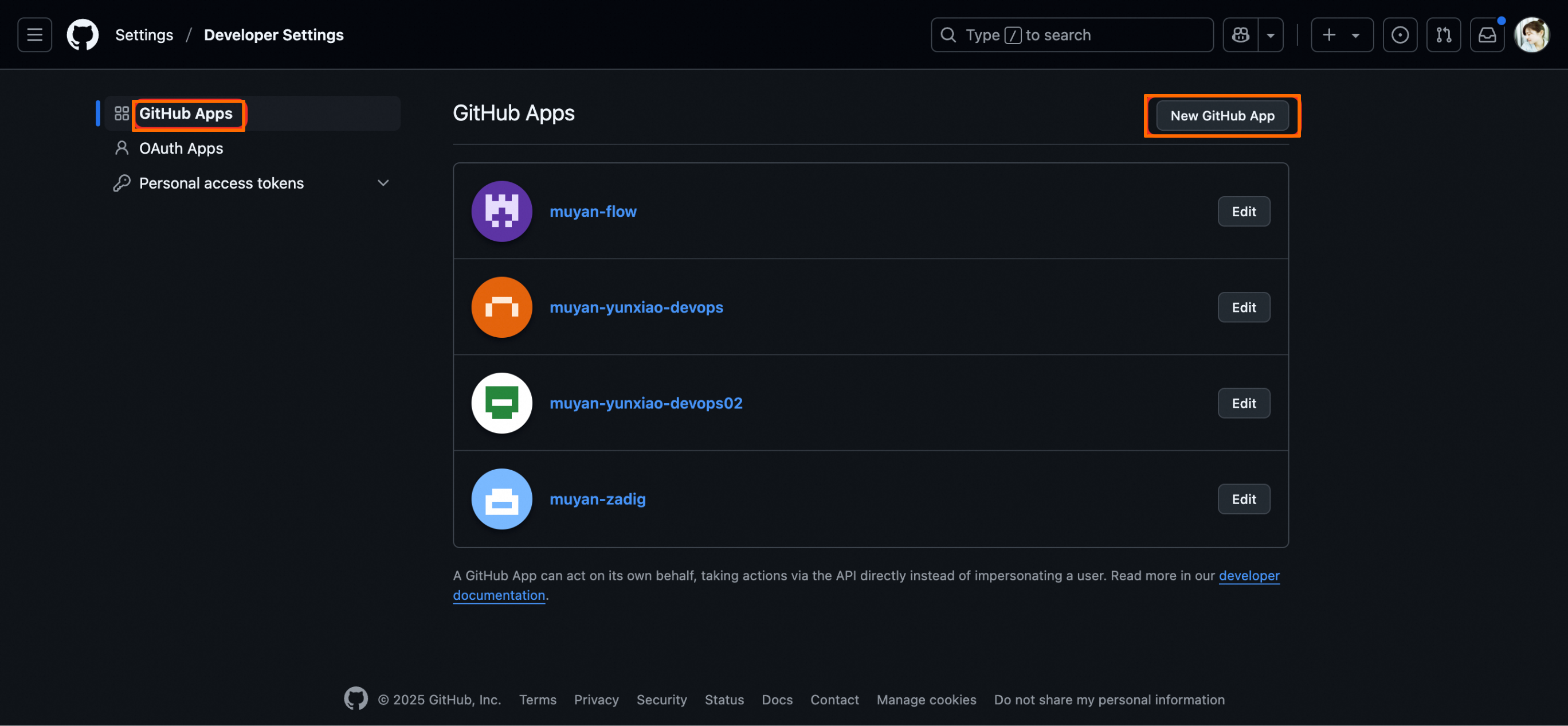
Task: Click the New GitHub App button
Action: 1222,116
